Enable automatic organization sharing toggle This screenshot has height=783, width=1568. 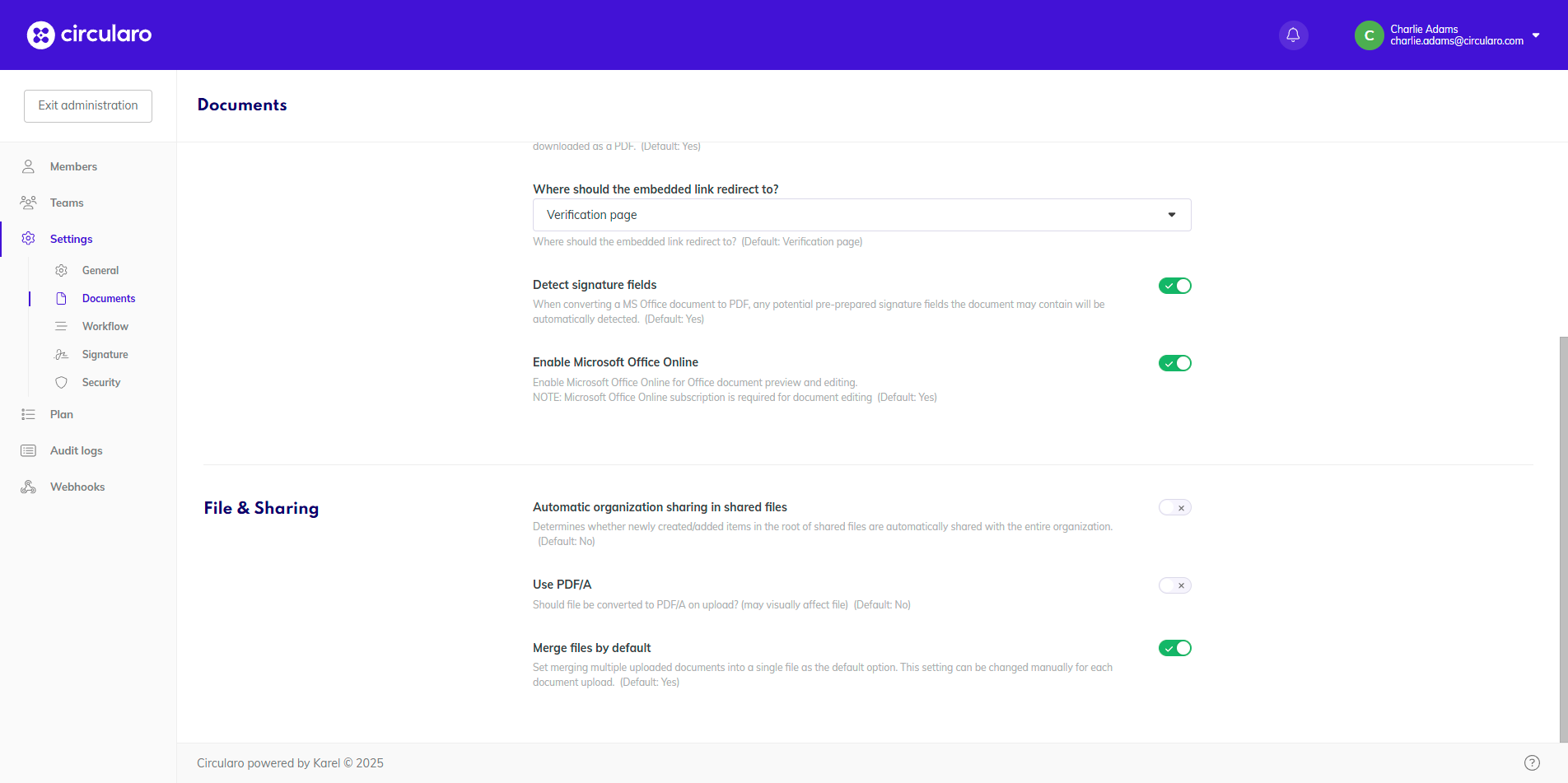(x=1174, y=507)
